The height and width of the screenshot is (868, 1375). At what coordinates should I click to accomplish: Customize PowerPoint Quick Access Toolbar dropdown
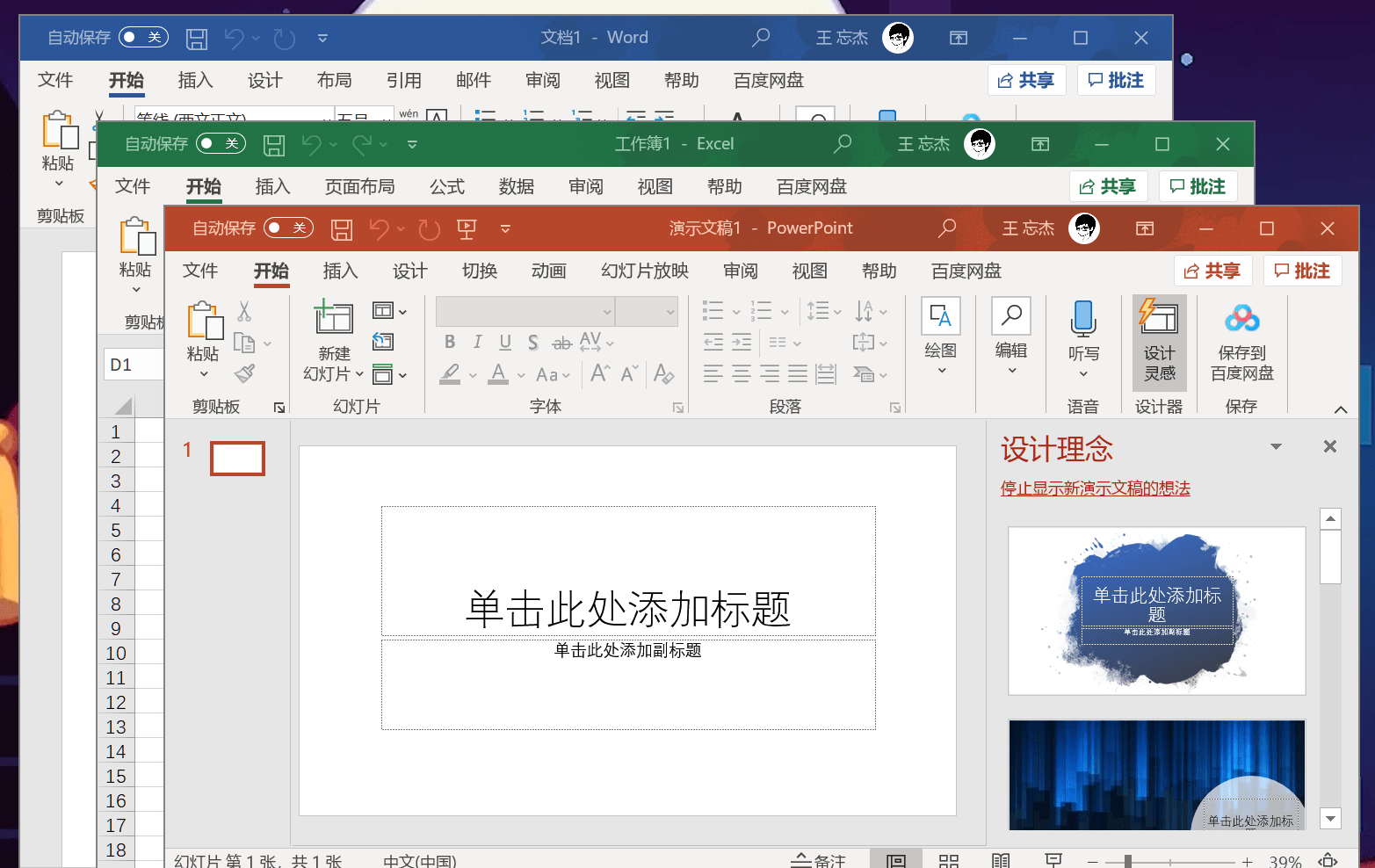click(505, 228)
